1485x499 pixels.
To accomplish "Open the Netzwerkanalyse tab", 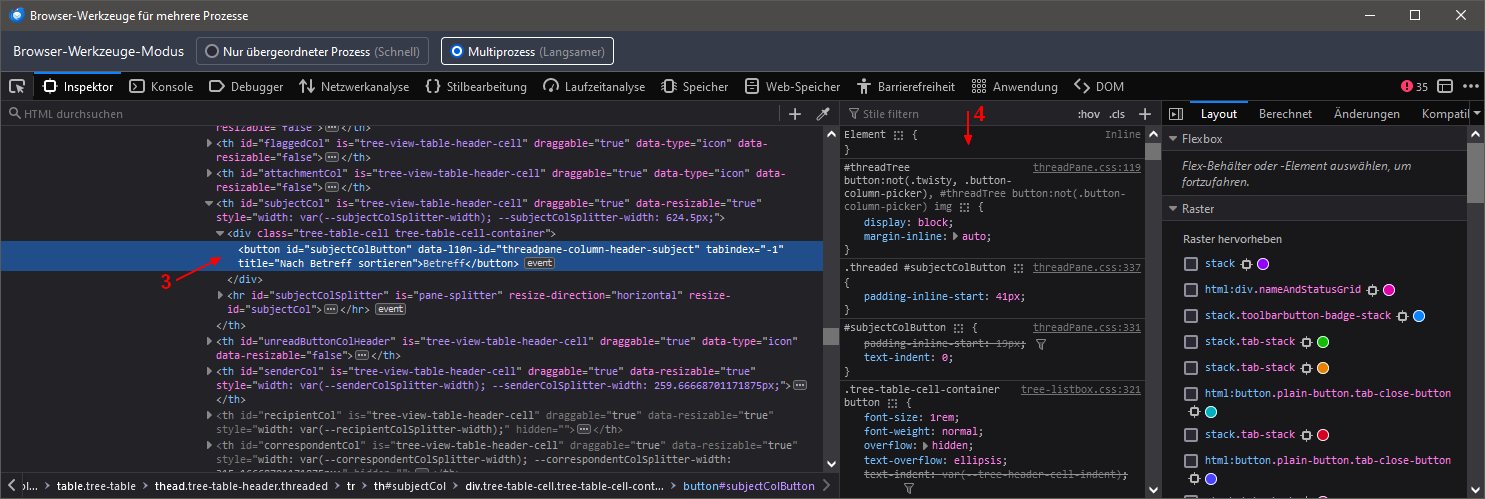I will point(355,87).
